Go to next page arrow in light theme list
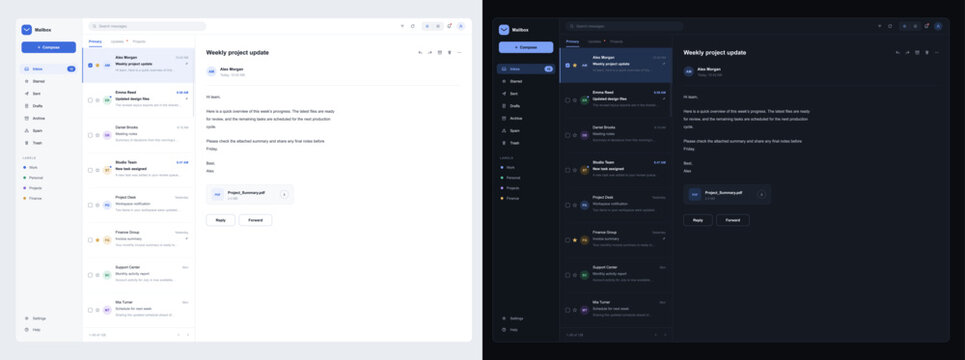 [x=188, y=335]
